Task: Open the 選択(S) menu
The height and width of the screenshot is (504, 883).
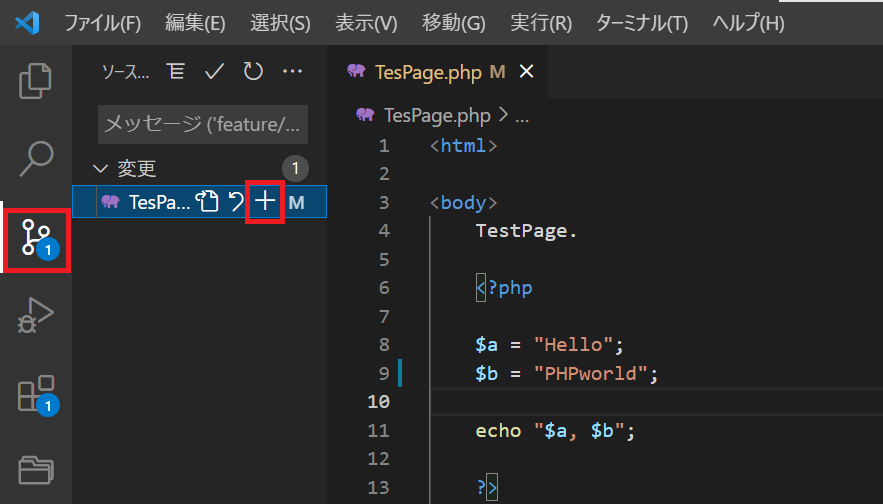Action: coord(280,23)
